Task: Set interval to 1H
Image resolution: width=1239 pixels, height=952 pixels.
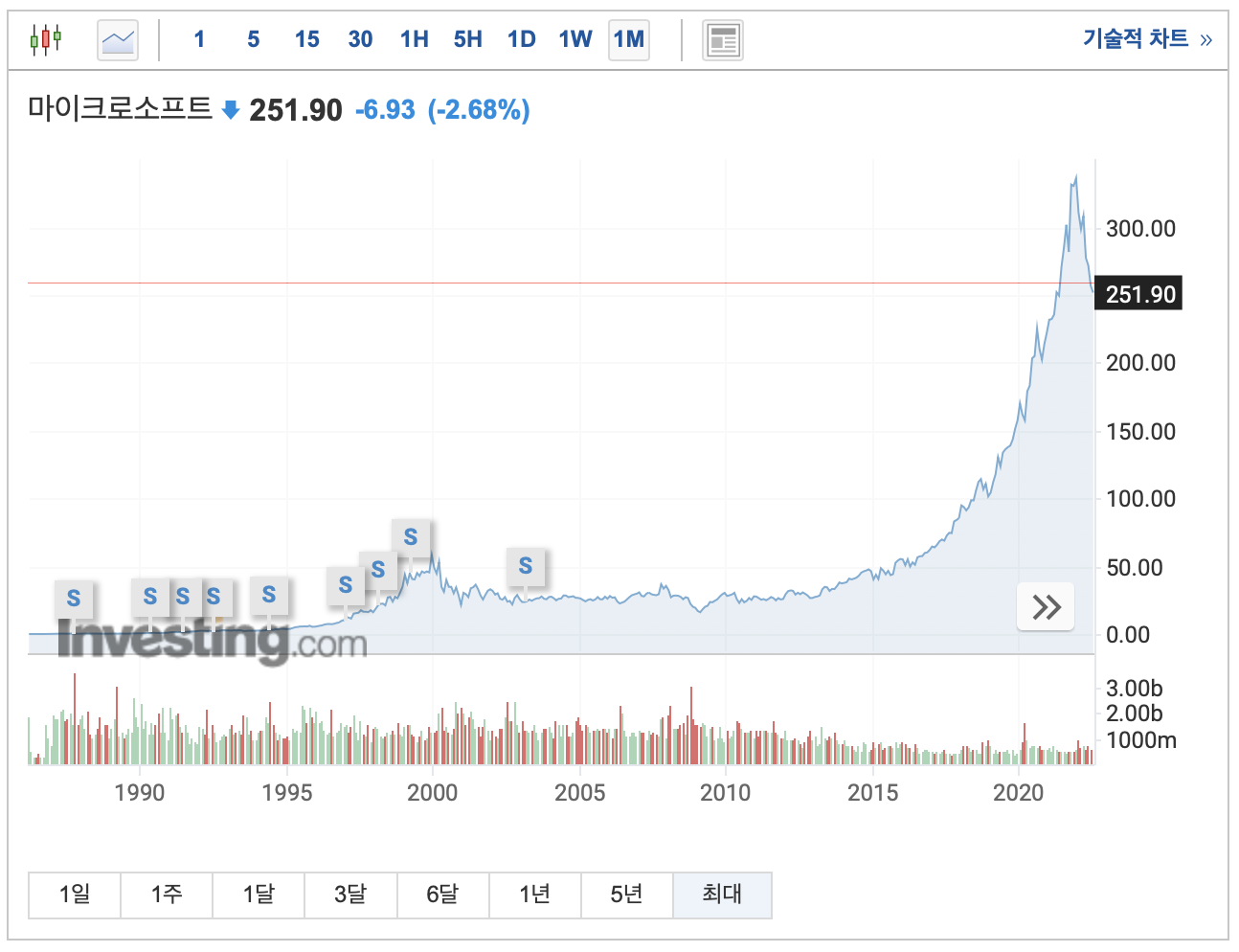Action: pyautogui.click(x=414, y=40)
